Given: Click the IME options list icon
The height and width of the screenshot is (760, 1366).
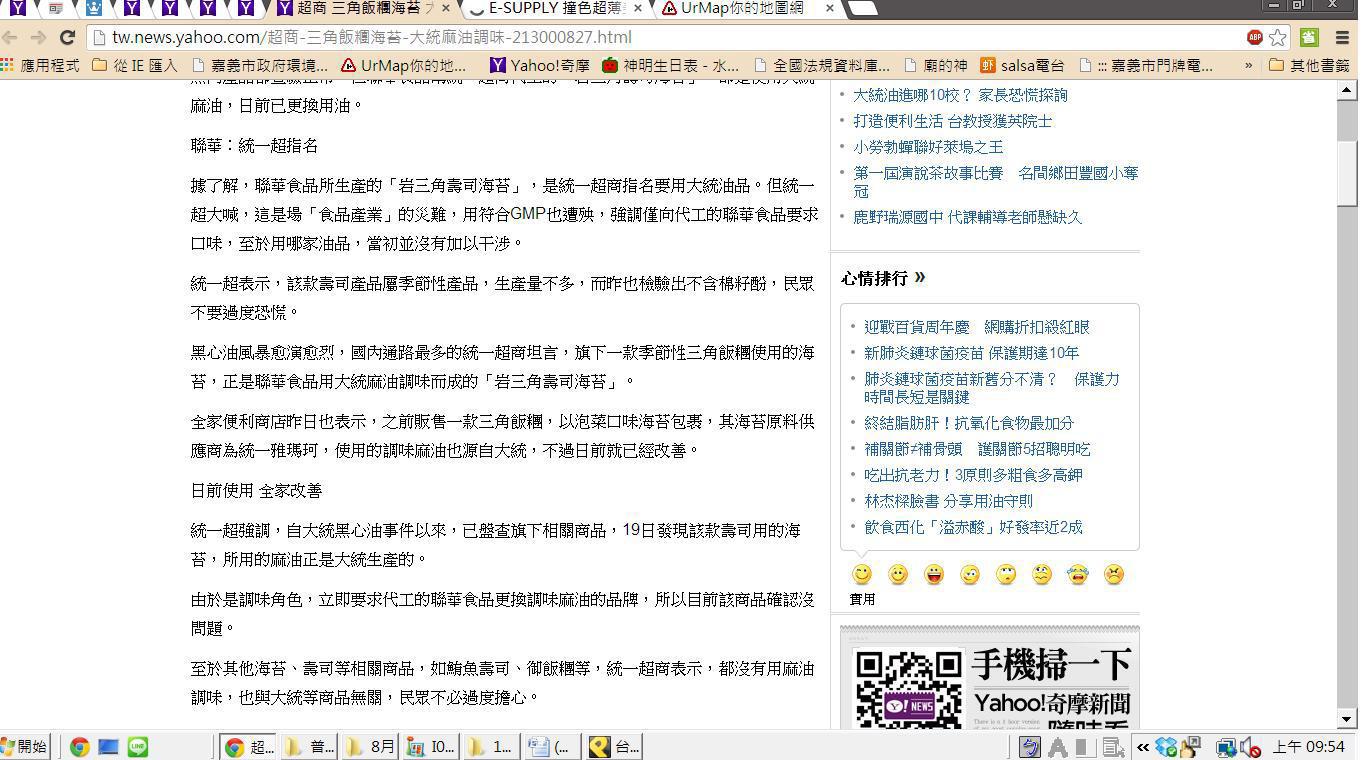Looking at the screenshot, I should point(1113,747).
